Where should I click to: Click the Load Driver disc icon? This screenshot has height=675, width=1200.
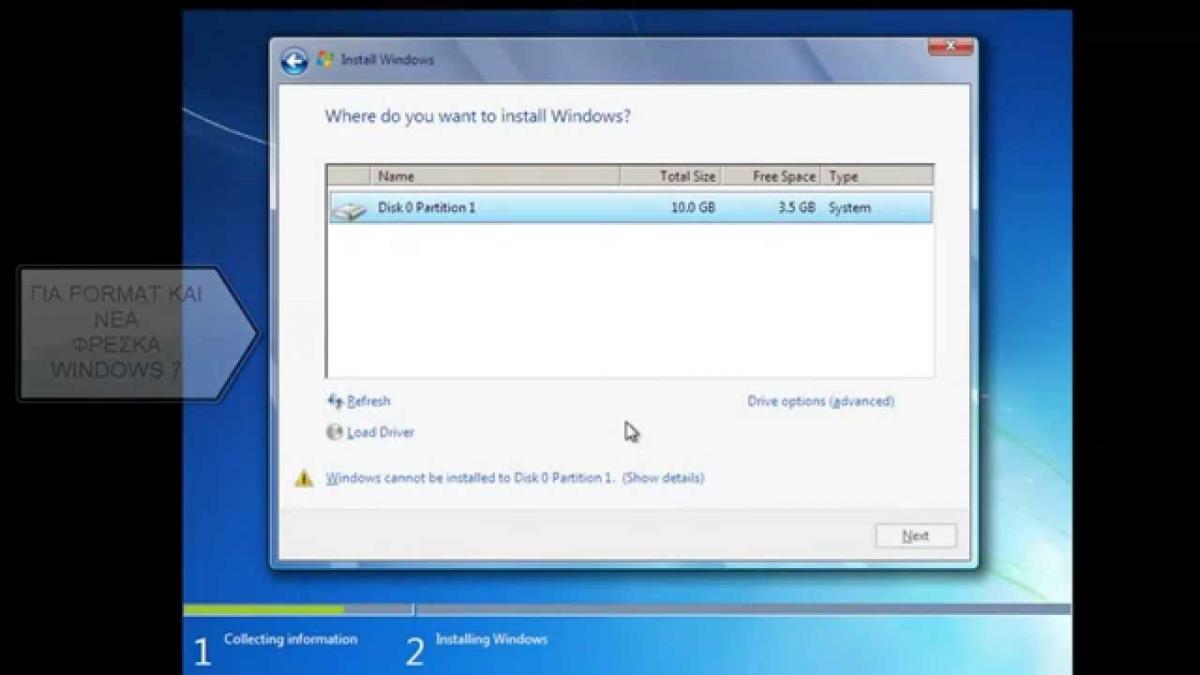pos(335,432)
